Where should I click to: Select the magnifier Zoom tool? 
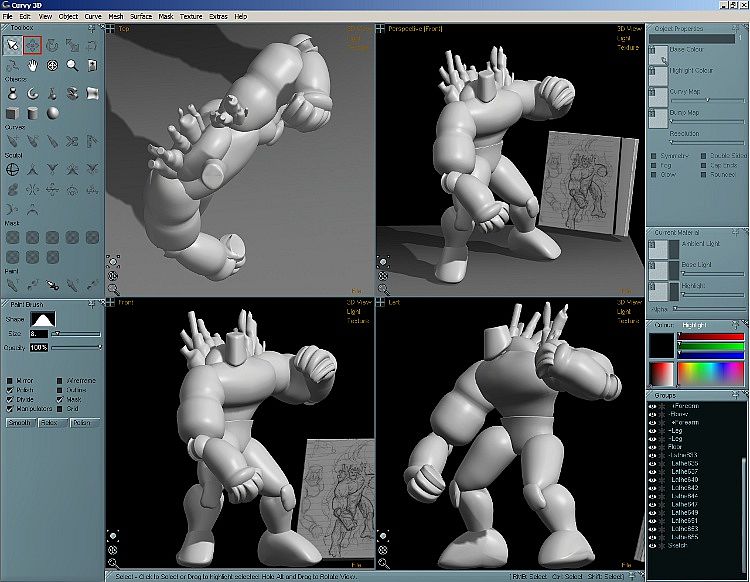pos(71,66)
